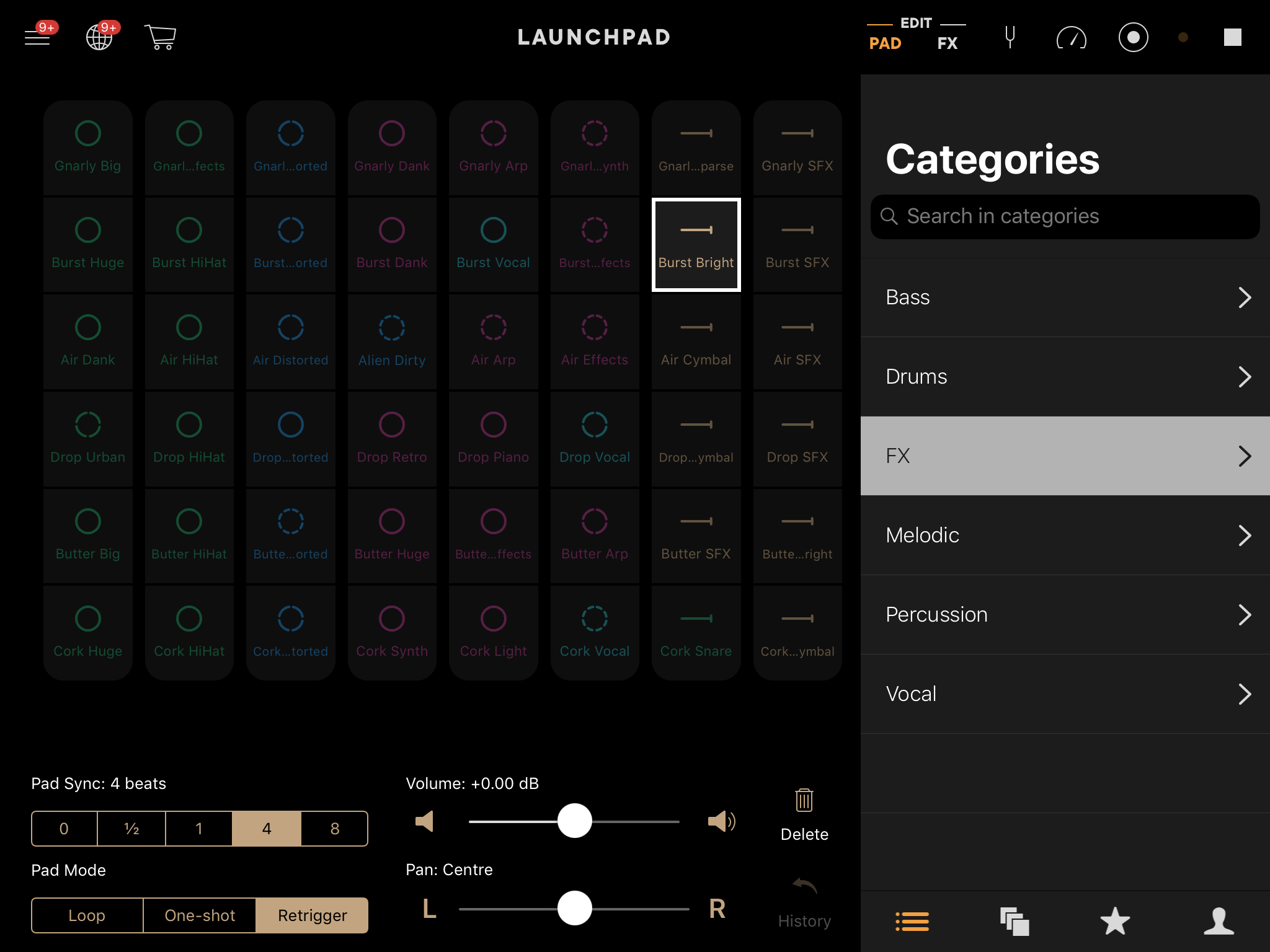
Task: Expand the Drums category chevron
Action: click(x=1244, y=377)
